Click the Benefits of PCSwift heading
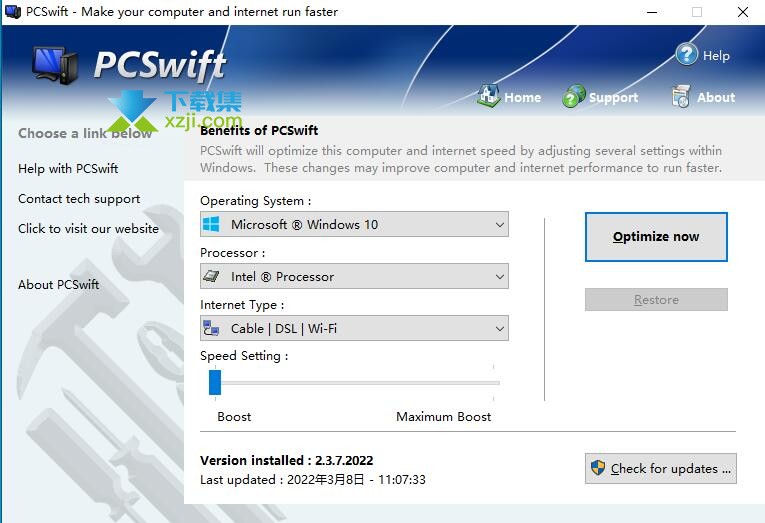 coord(259,130)
